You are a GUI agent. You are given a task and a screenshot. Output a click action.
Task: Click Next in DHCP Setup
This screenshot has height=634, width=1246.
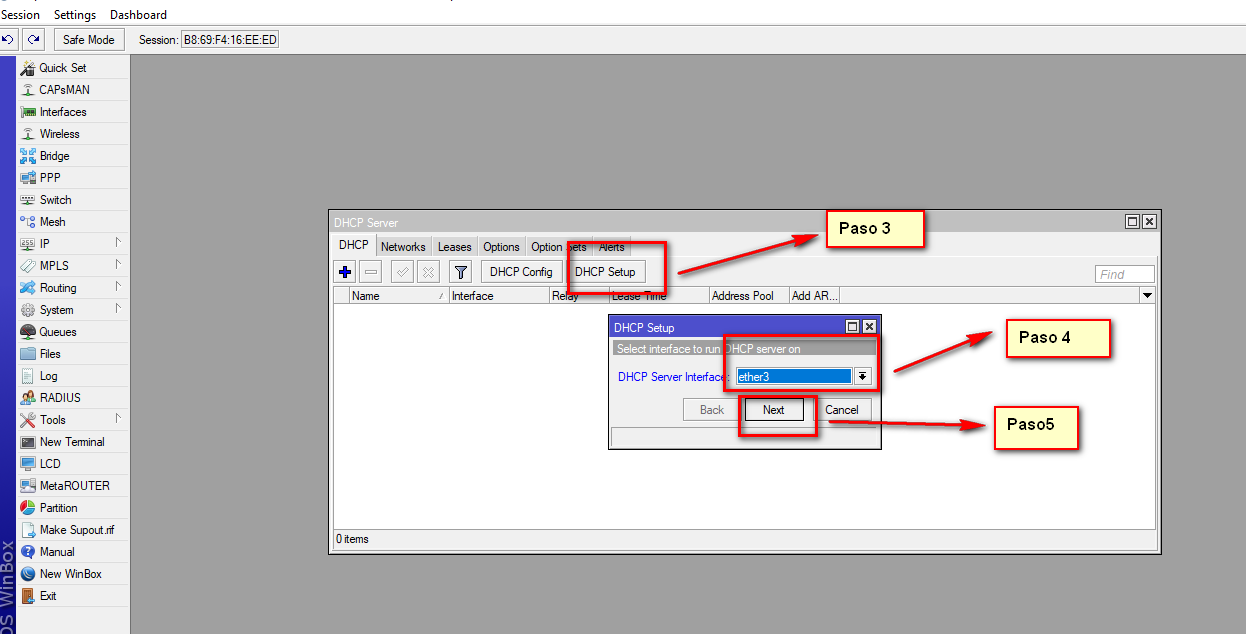[x=774, y=410]
